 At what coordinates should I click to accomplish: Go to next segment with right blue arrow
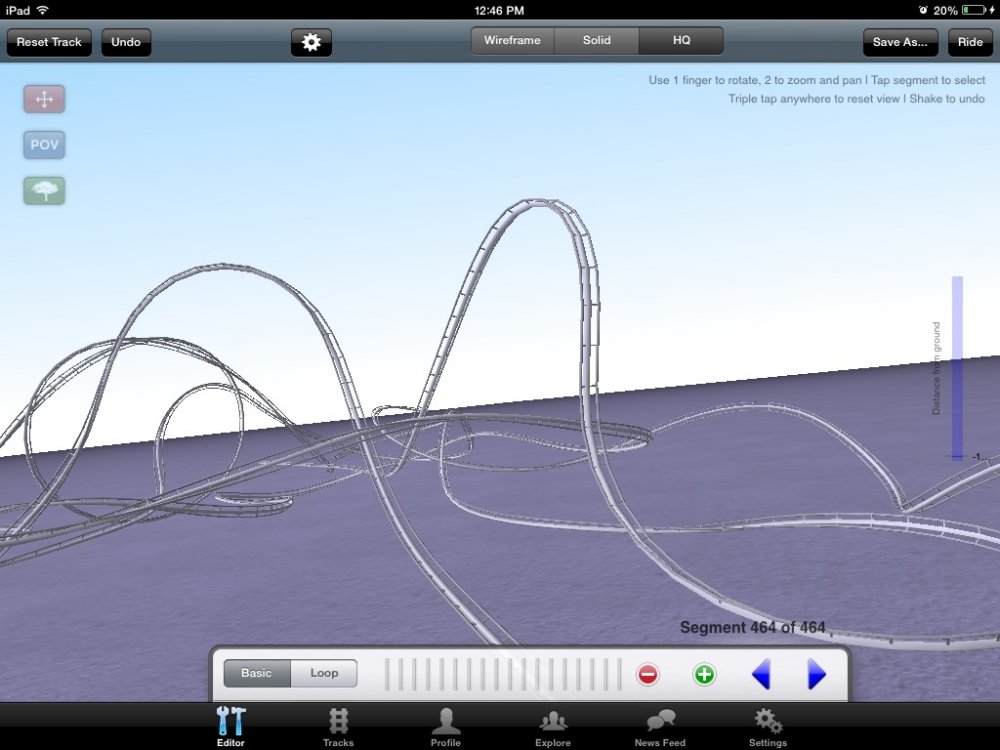(816, 674)
